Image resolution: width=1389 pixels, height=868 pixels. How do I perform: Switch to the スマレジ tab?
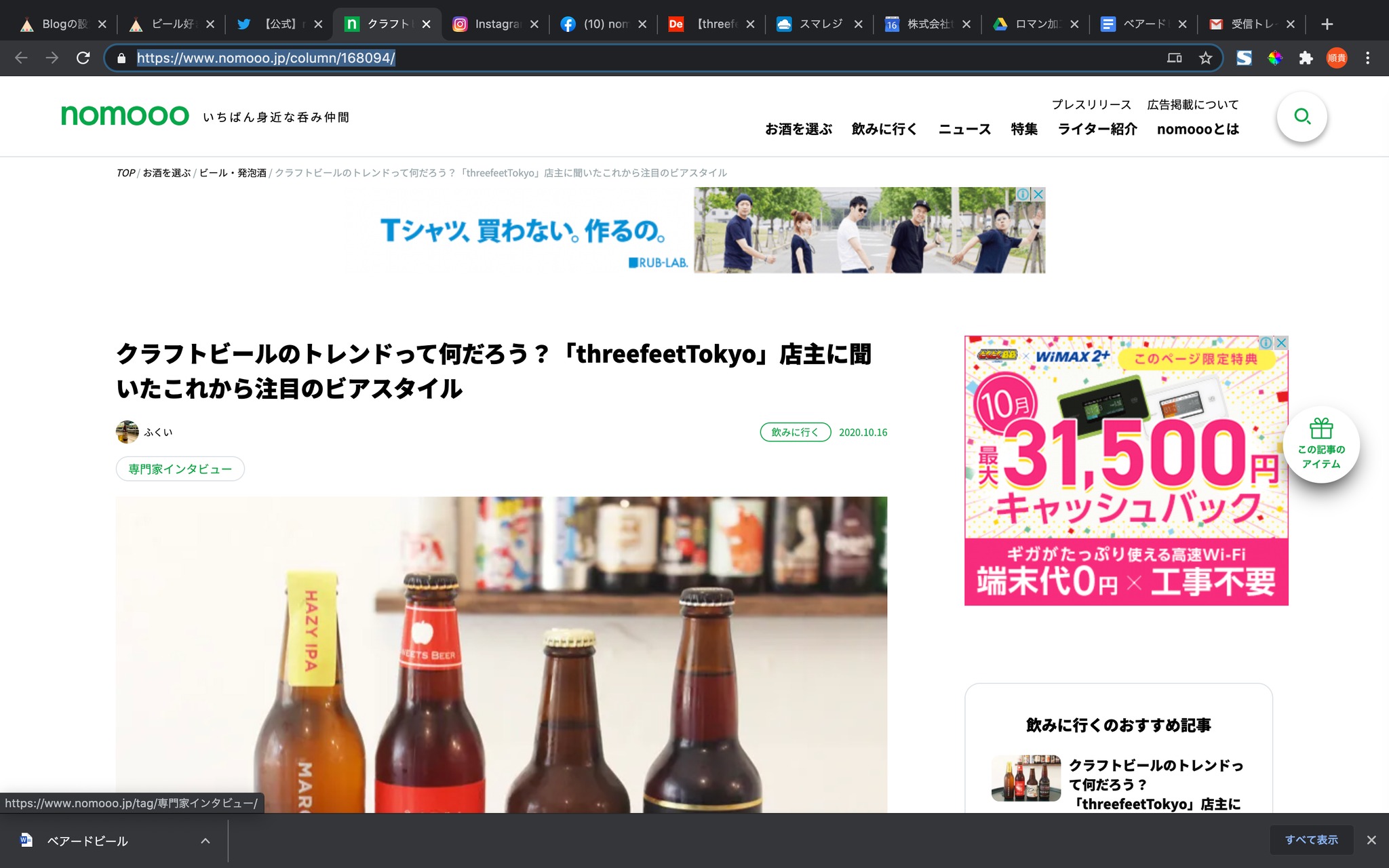coord(819,24)
